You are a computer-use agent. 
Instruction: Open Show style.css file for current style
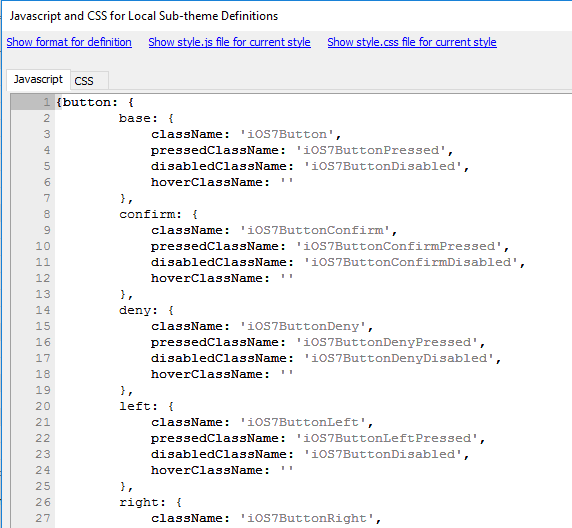(412, 42)
